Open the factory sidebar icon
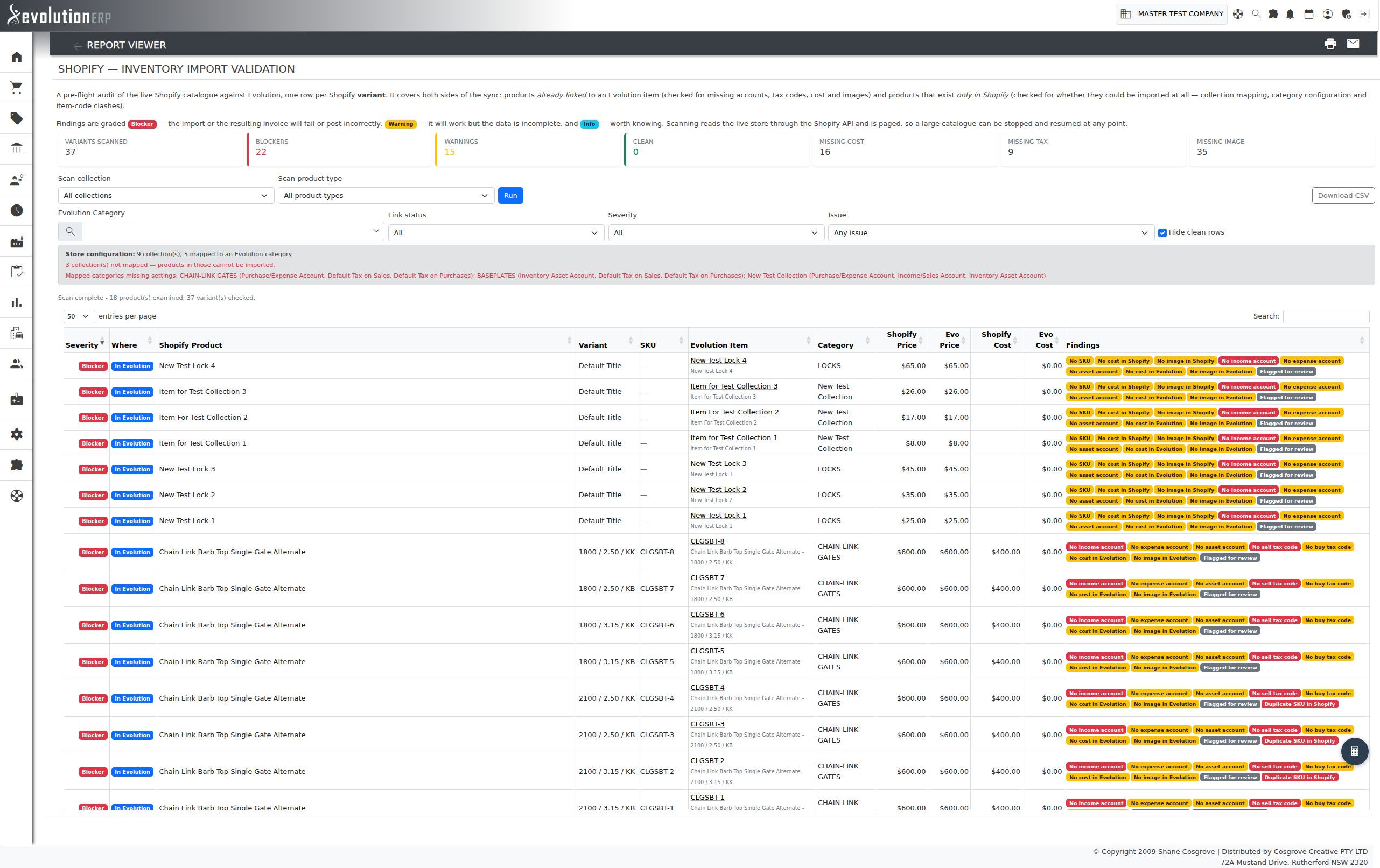Viewport: 1380px width, 868px height. pyautogui.click(x=17, y=241)
